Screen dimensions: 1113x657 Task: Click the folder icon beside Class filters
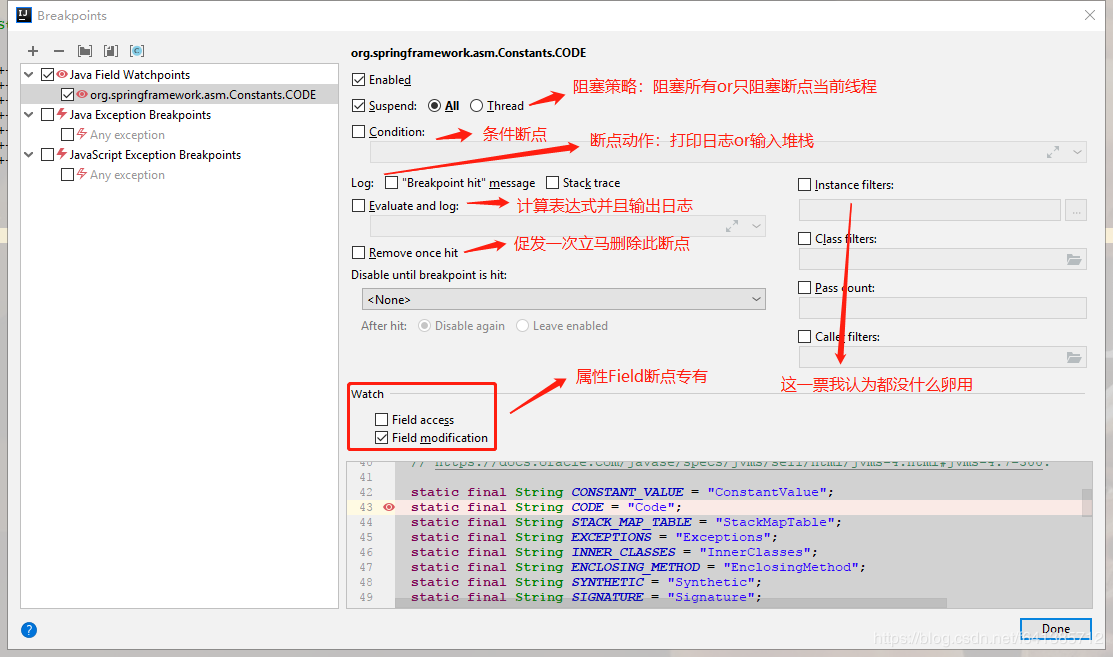[x=1074, y=260]
